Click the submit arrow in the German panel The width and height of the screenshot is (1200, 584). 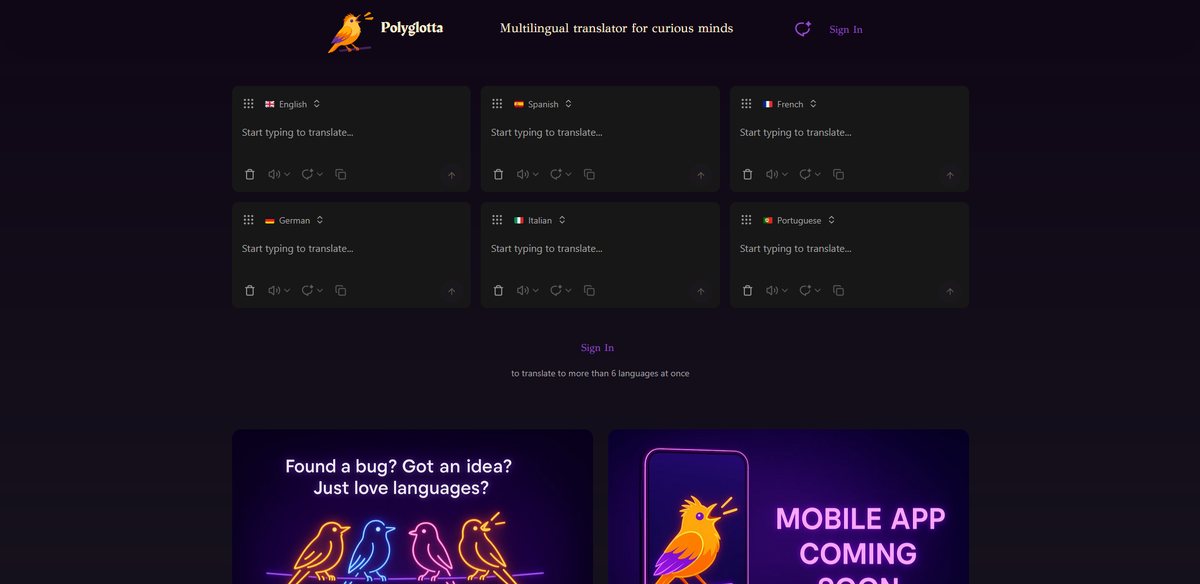(x=451, y=291)
